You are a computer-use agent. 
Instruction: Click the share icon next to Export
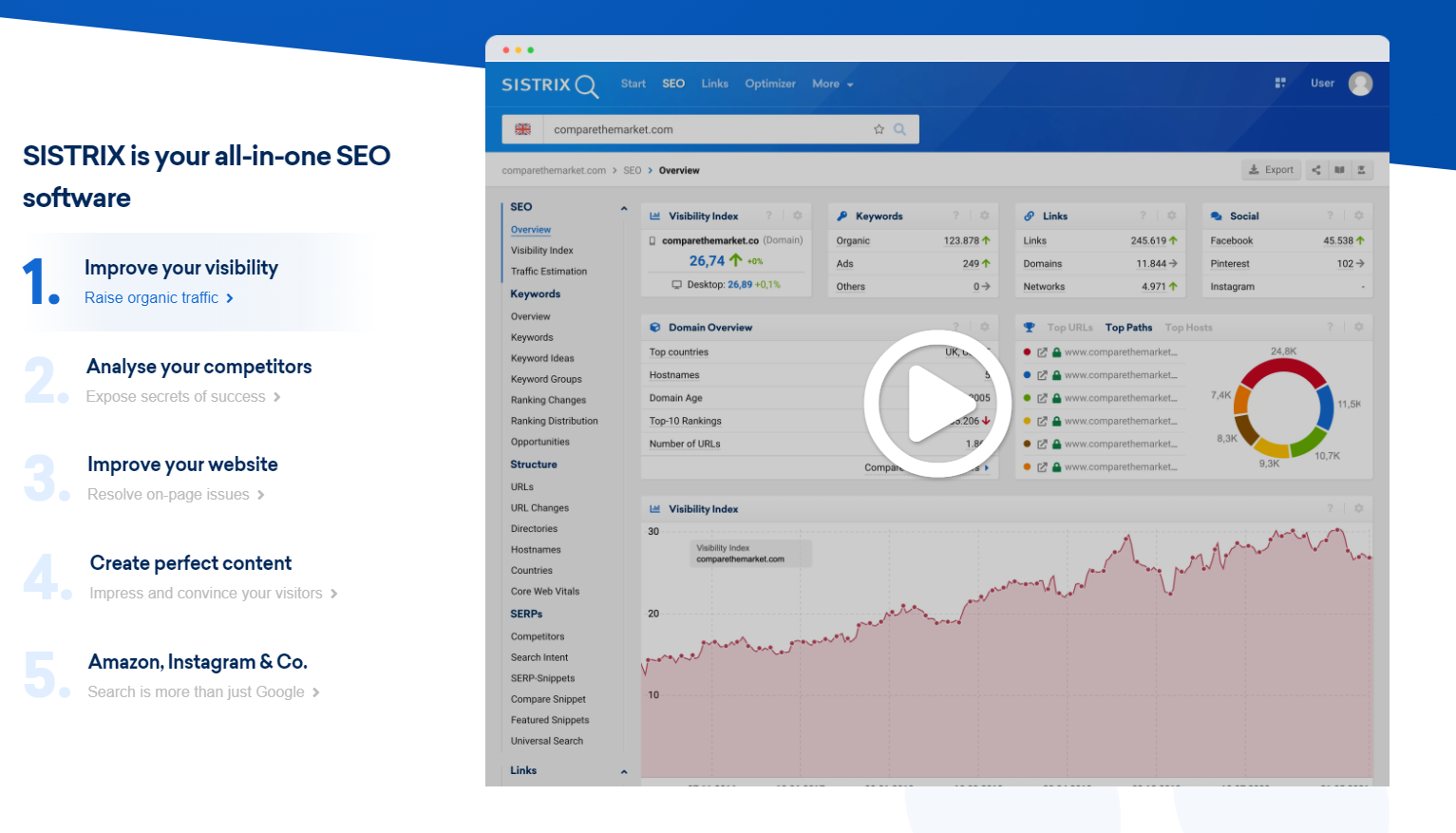1316,170
